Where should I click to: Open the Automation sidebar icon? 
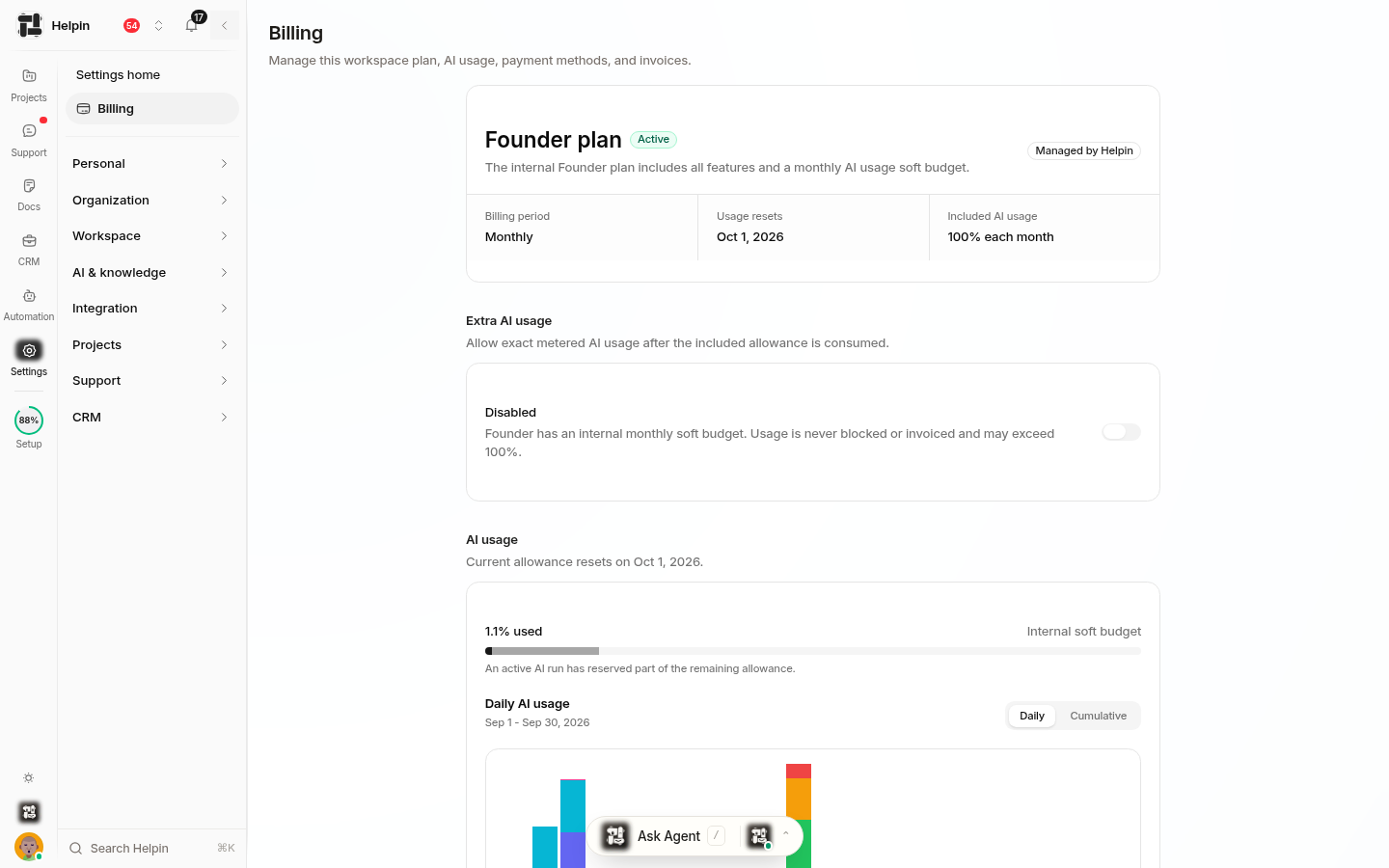click(29, 296)
